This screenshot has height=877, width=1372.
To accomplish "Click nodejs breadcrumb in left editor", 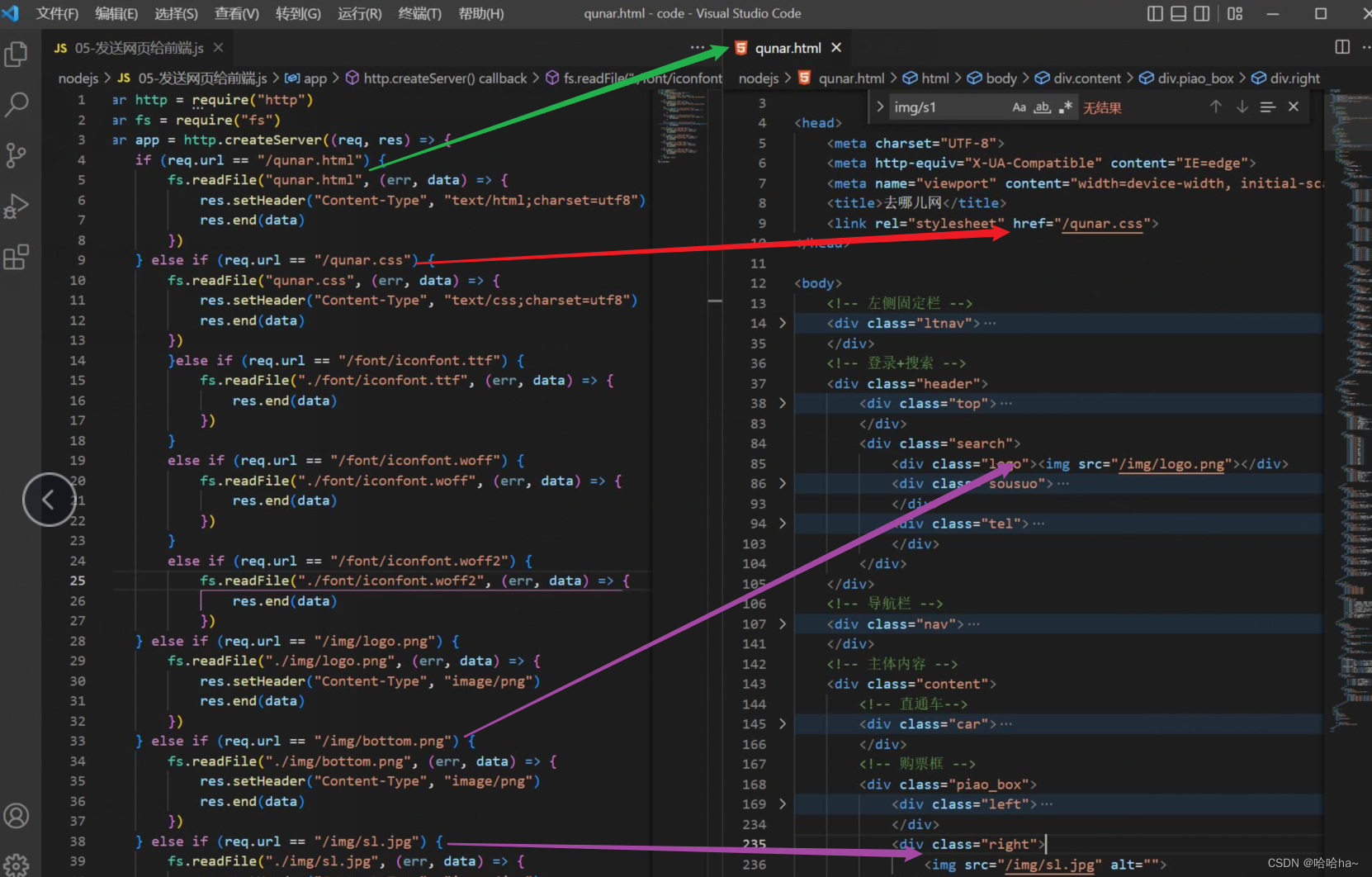I will (78, 78).
